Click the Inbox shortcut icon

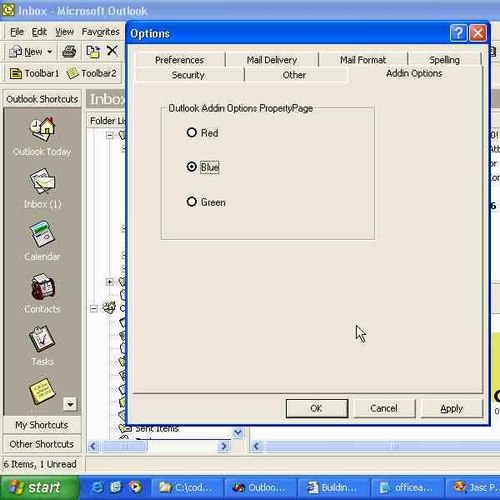pos(42,181)
